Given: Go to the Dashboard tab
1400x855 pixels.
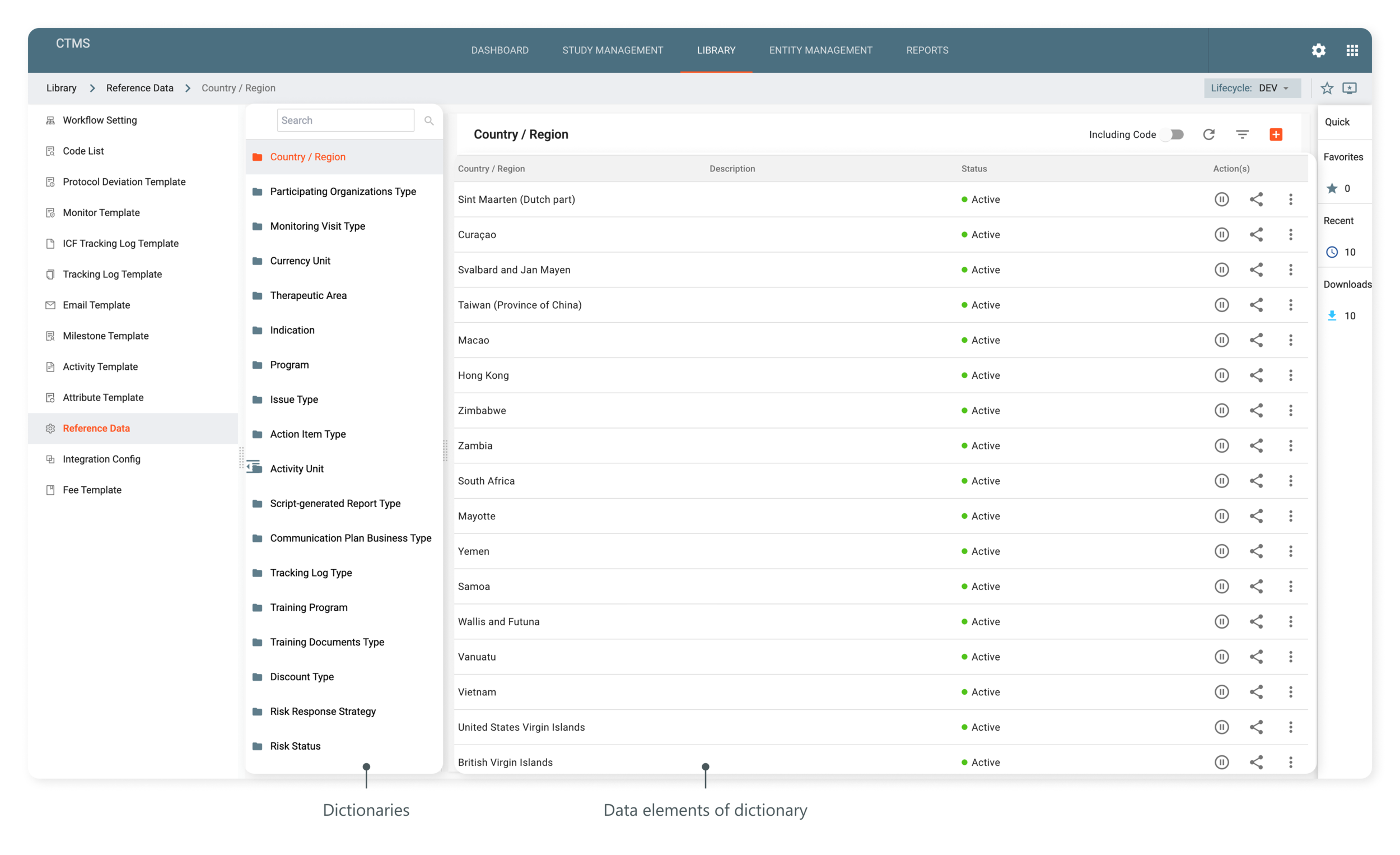Looking at the screenshot, I should [500, 50].
